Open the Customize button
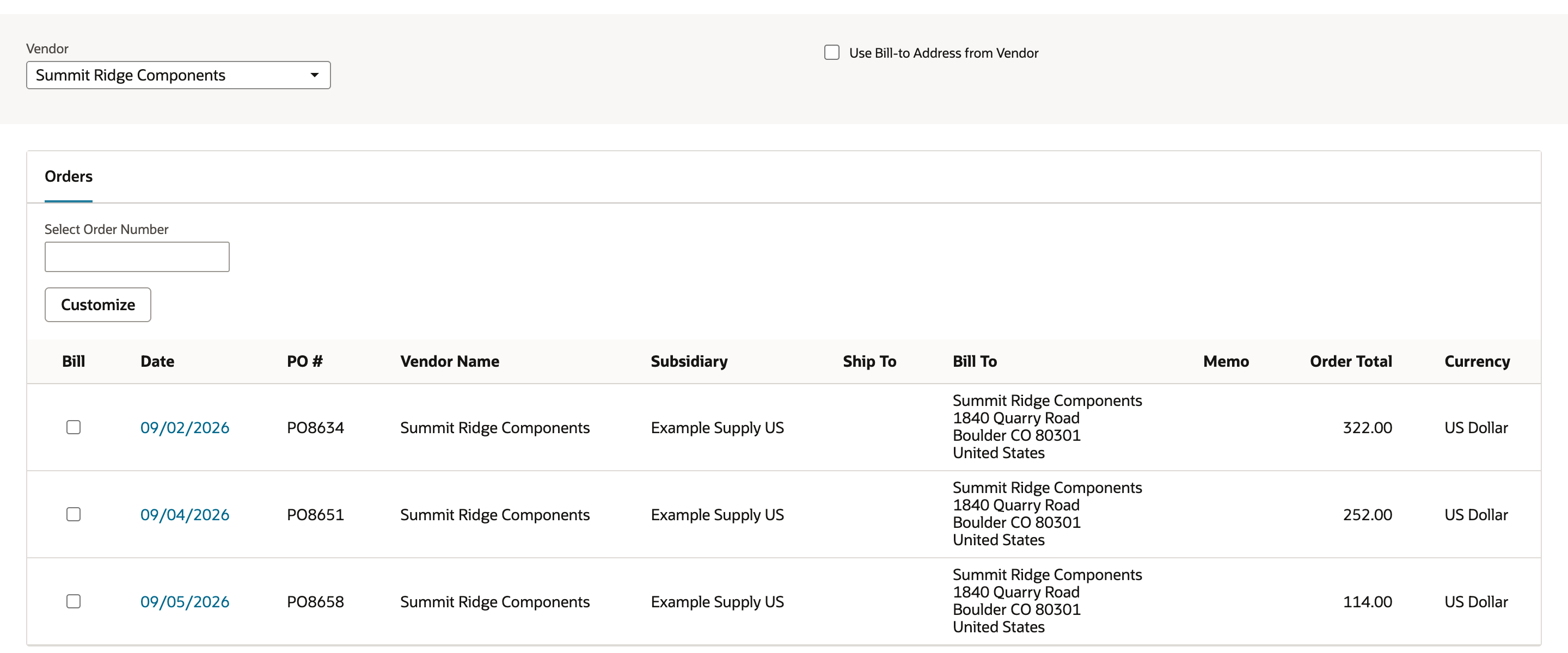The height and width of the screenshot is (653, 1568). point(98,304)
